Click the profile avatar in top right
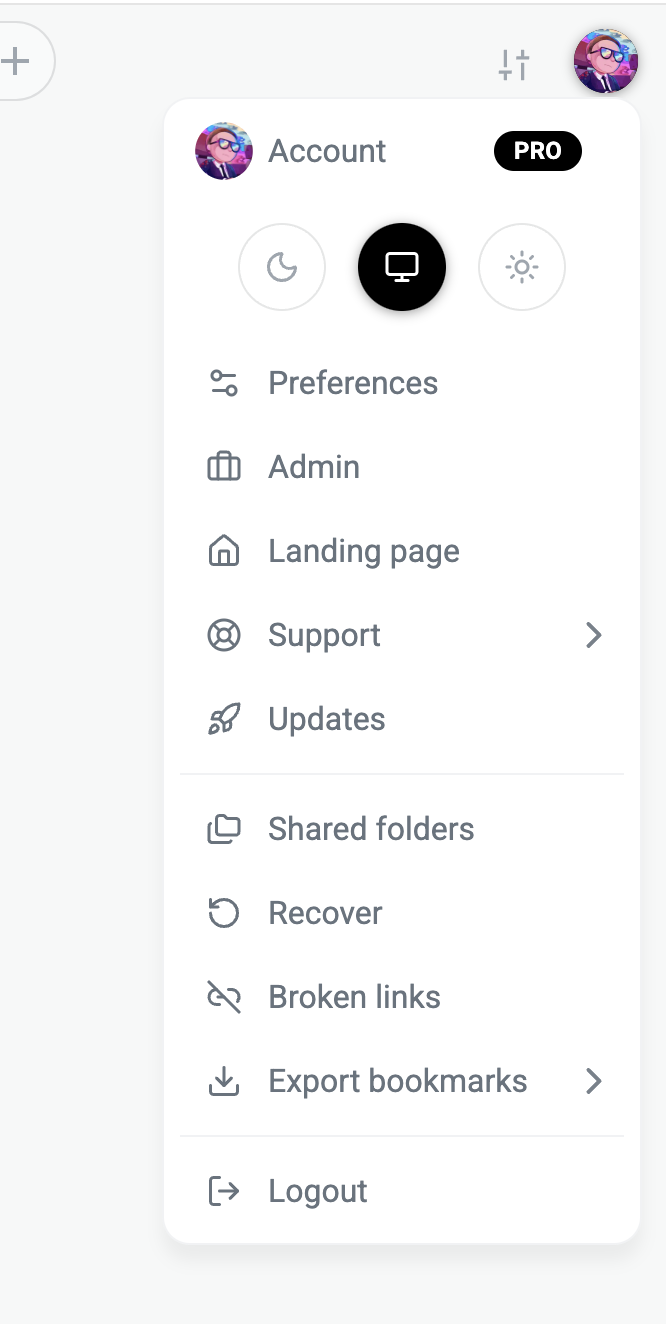Image resolution: width=666 pixels, height=1324 pixels. [605, 61]
